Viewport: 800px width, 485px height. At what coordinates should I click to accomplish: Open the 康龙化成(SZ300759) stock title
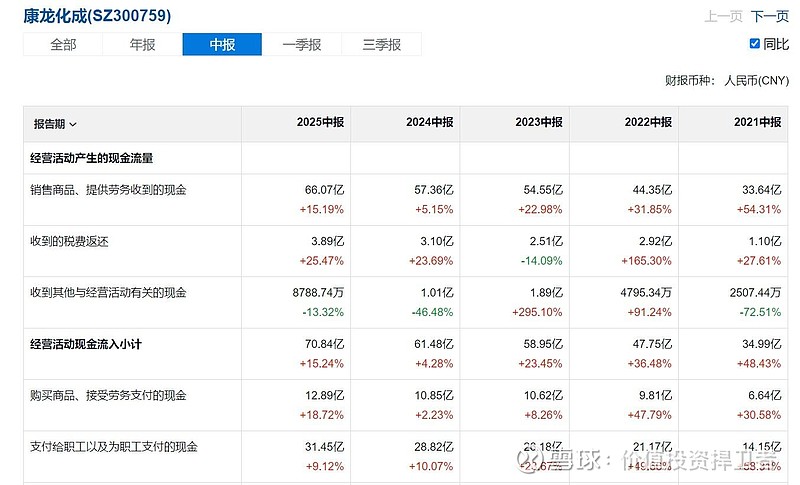pos(97,16)
